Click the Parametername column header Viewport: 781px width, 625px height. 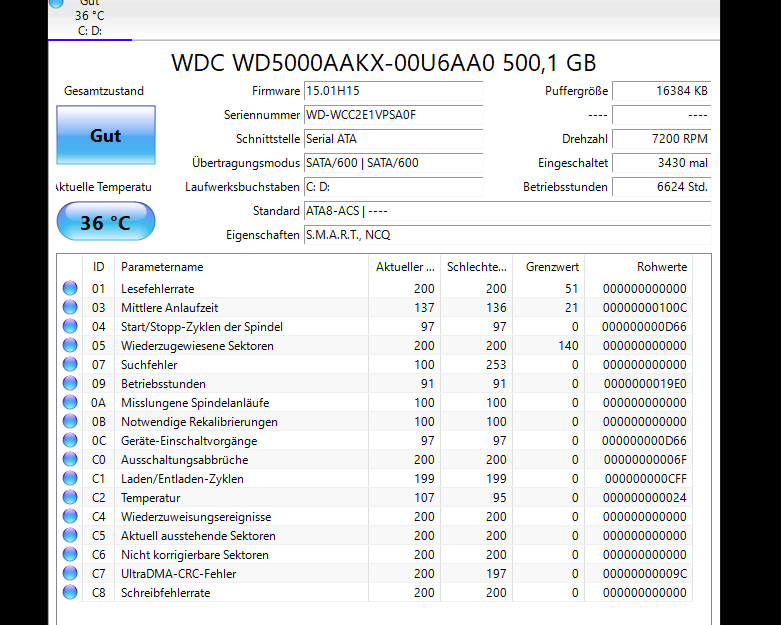point(242,267)
